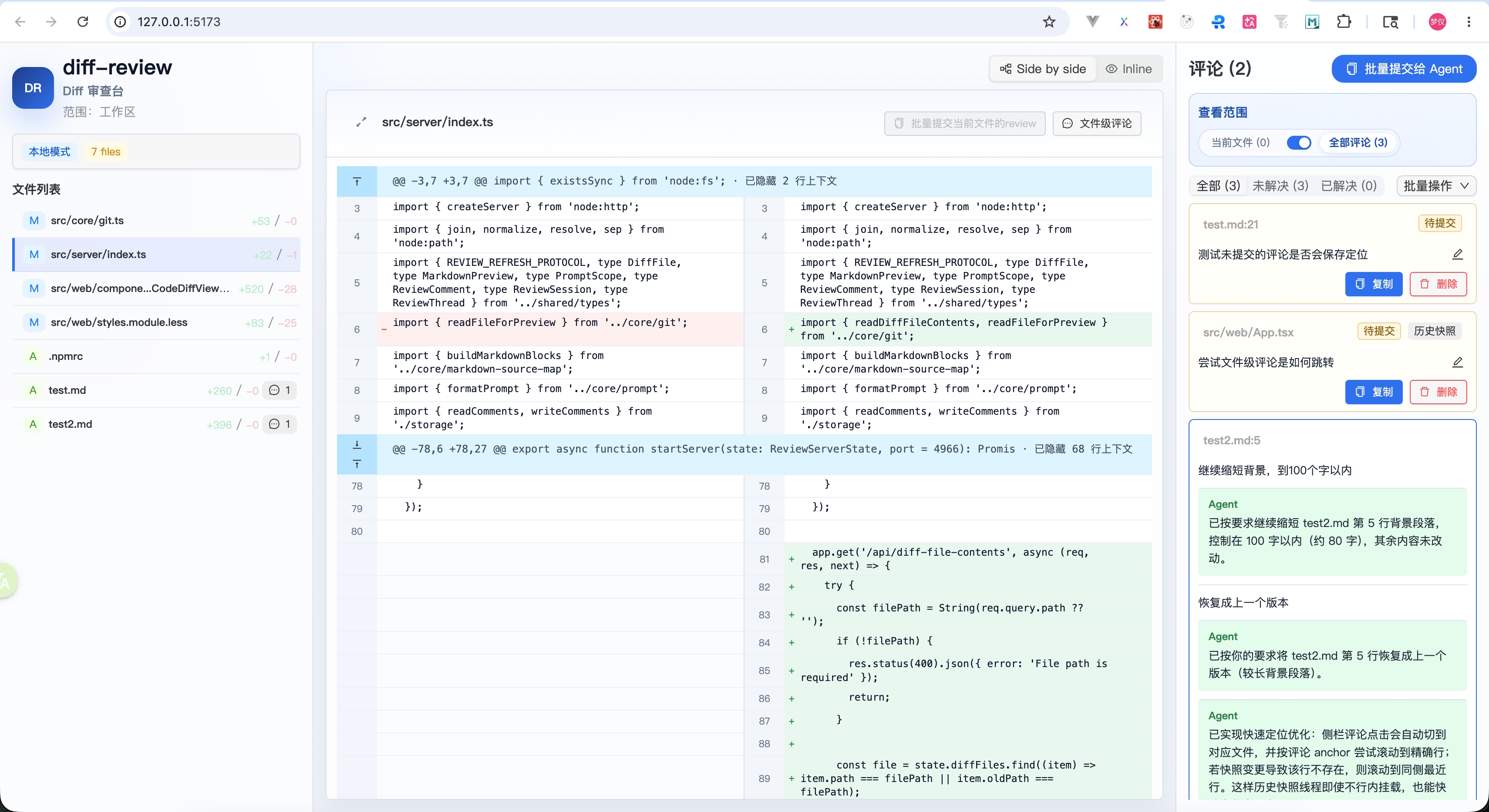Open src/web/compone...CodeDiffView file

coord(156,289)
